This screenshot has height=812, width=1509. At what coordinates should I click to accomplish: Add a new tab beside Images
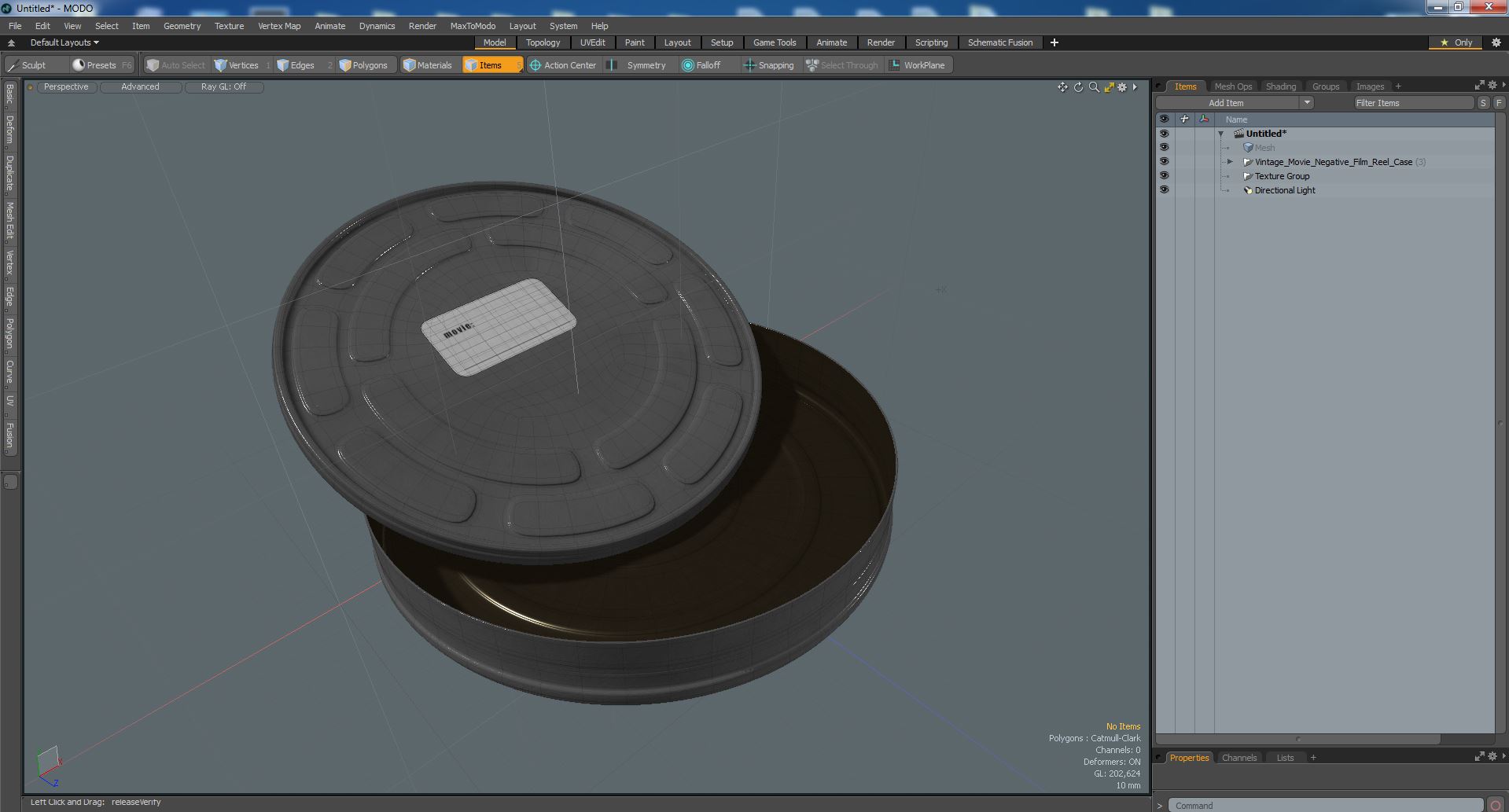(x=1398, y=86)
